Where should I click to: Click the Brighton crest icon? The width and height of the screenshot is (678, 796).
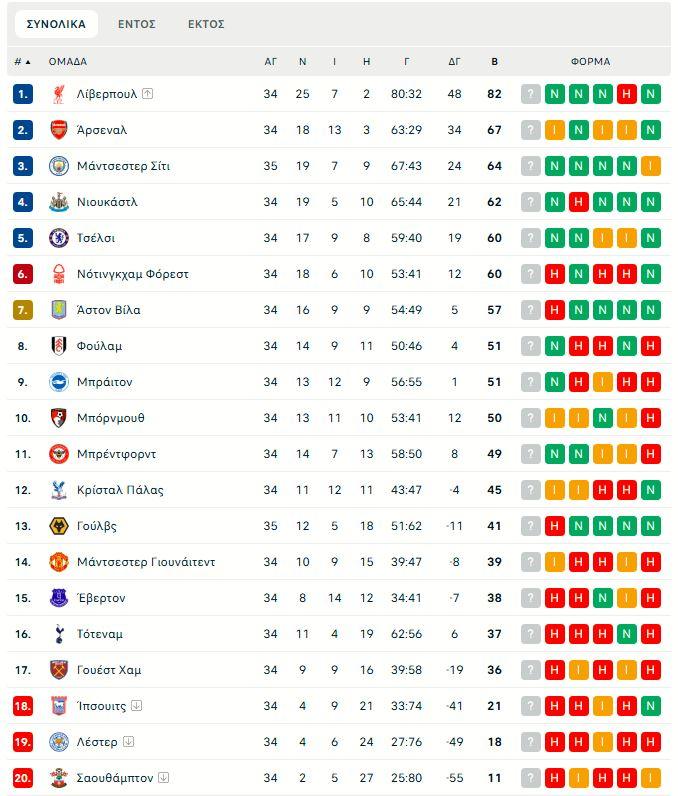(x=58, y=382)
